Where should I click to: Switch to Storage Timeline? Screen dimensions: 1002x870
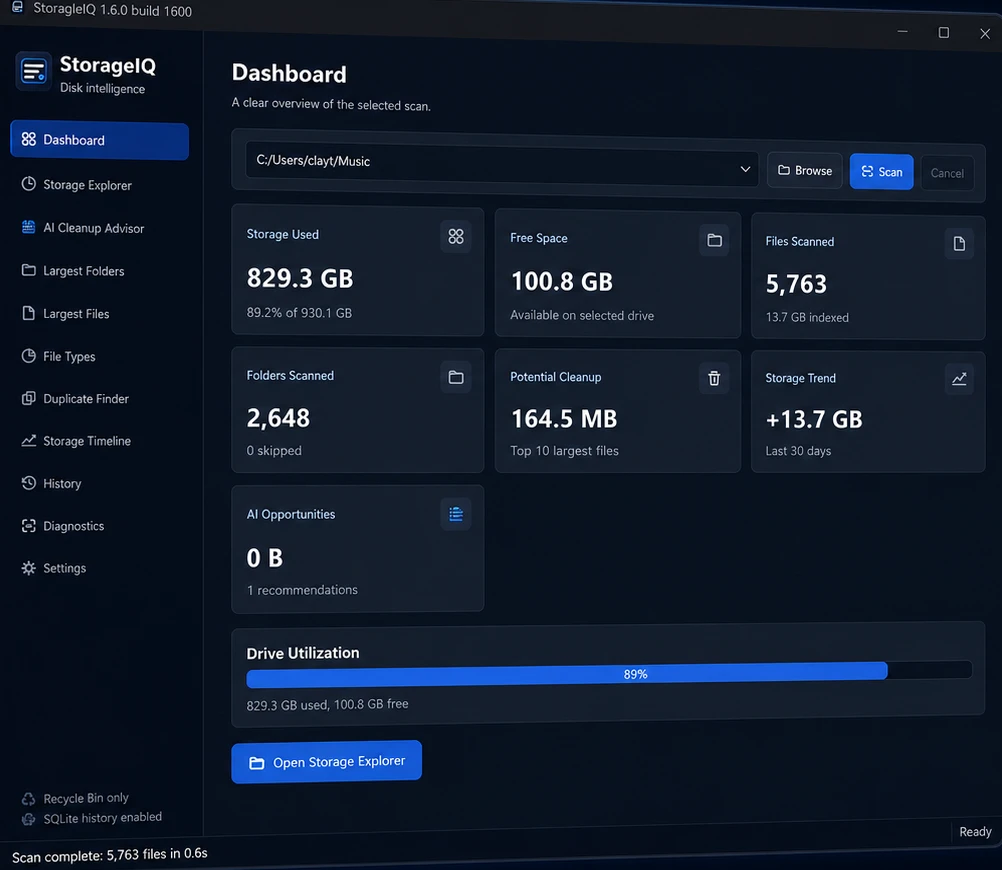(x=100, y=440)
